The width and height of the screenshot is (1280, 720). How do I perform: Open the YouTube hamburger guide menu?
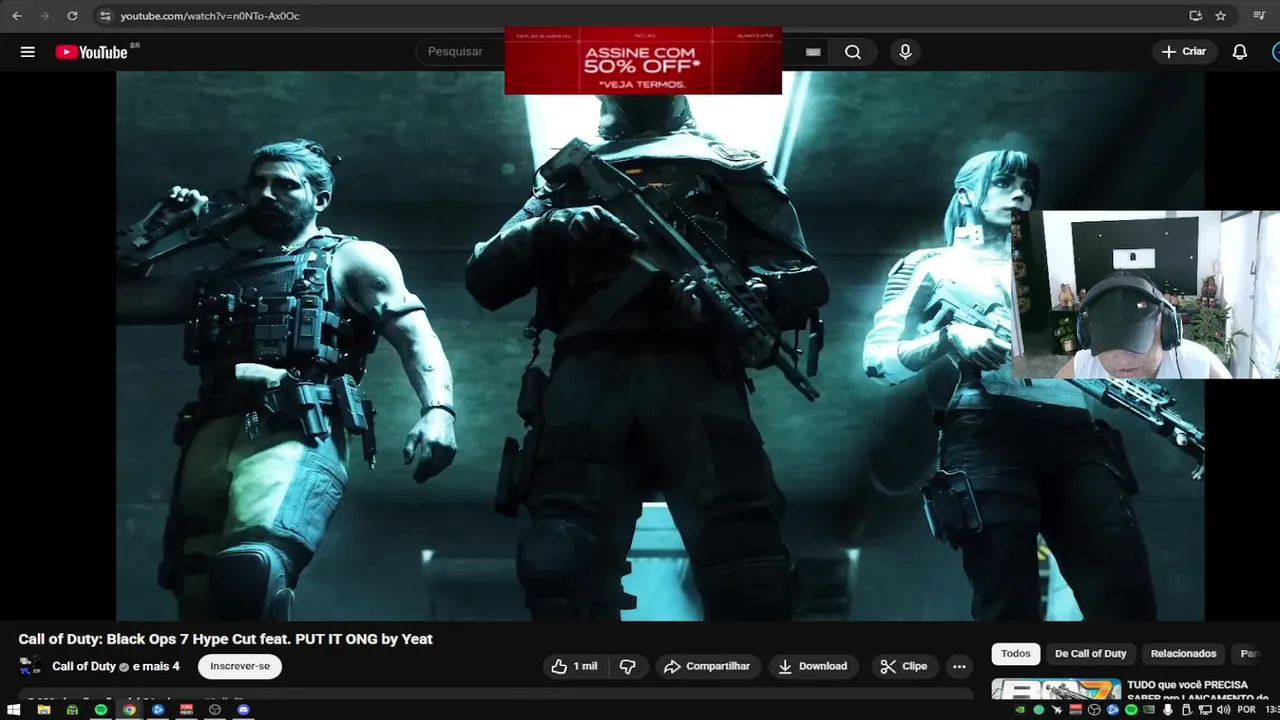tap(27, 52)
